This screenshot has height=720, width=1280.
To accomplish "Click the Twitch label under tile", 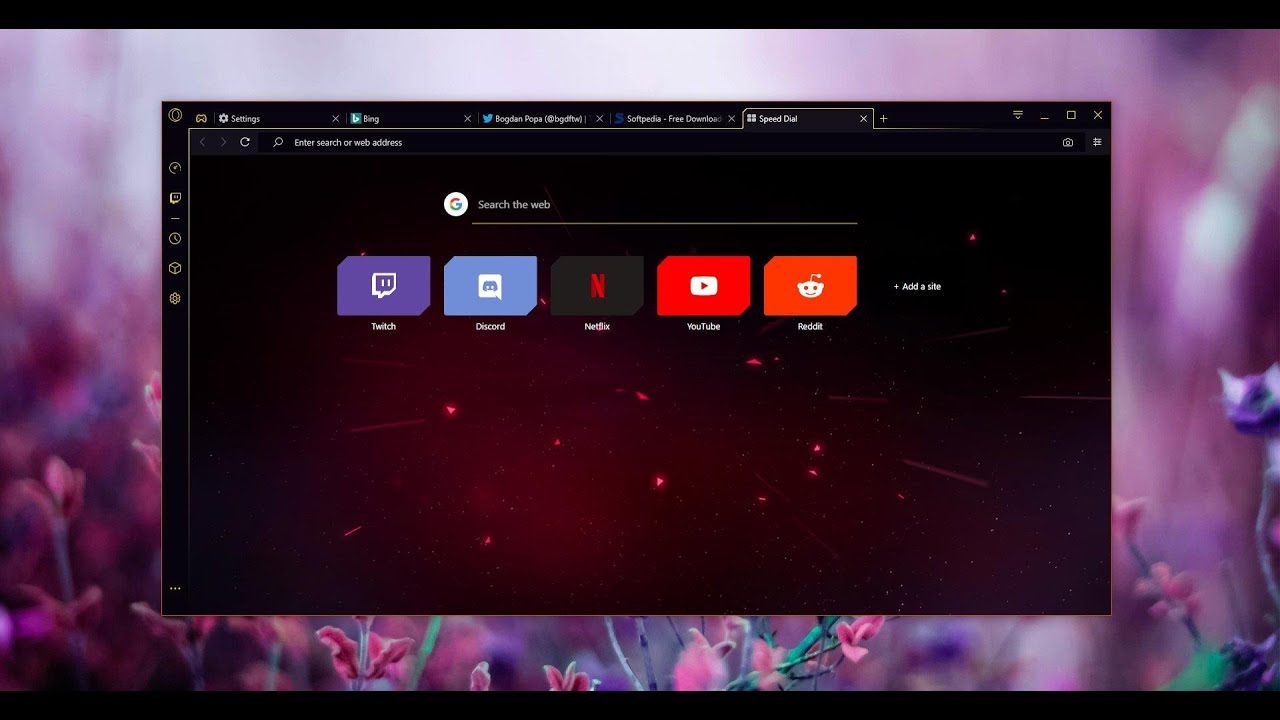I will (x=384, y=326).
